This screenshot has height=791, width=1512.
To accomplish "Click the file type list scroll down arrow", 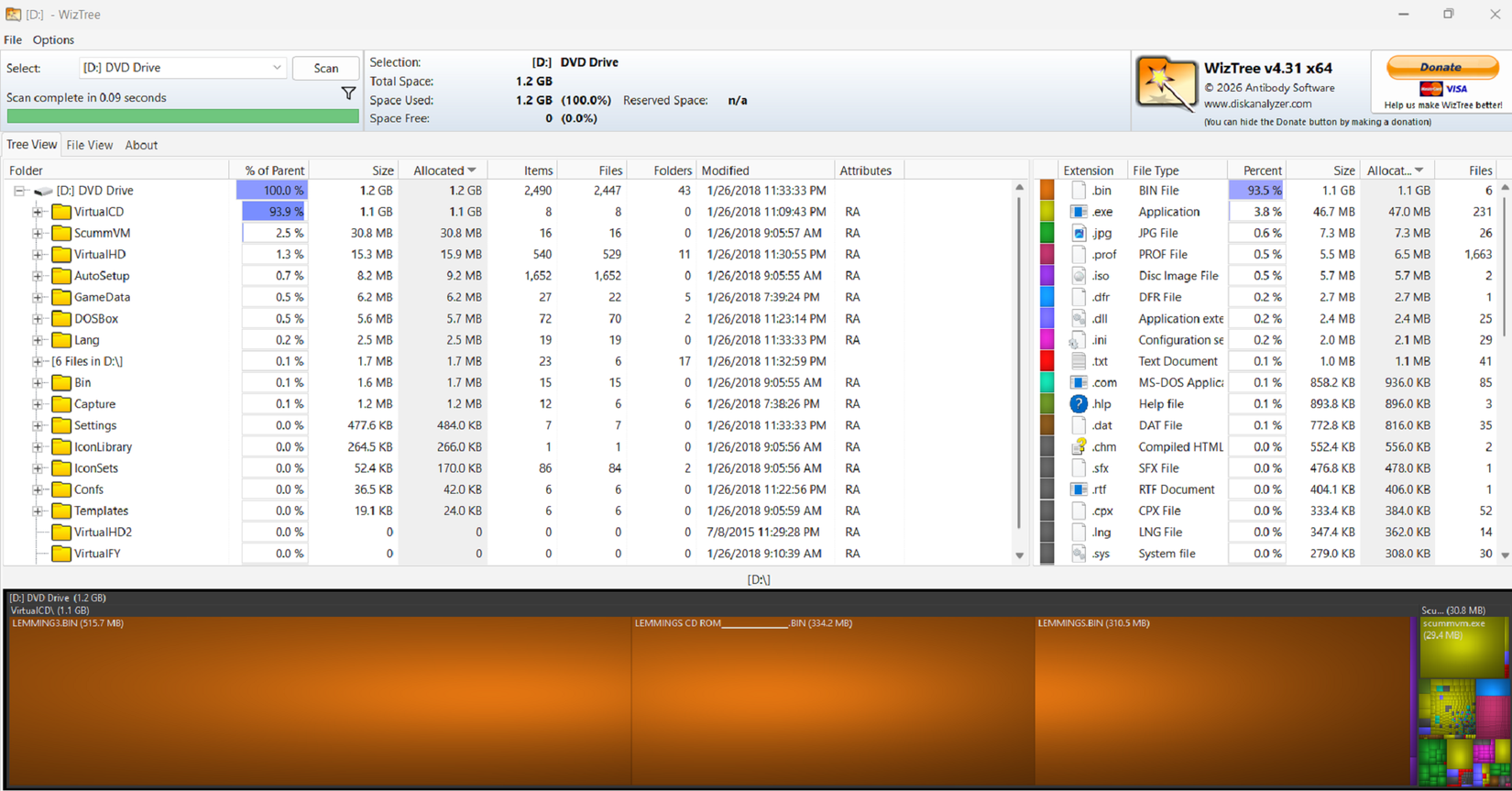I will (x=1505, y=555).
